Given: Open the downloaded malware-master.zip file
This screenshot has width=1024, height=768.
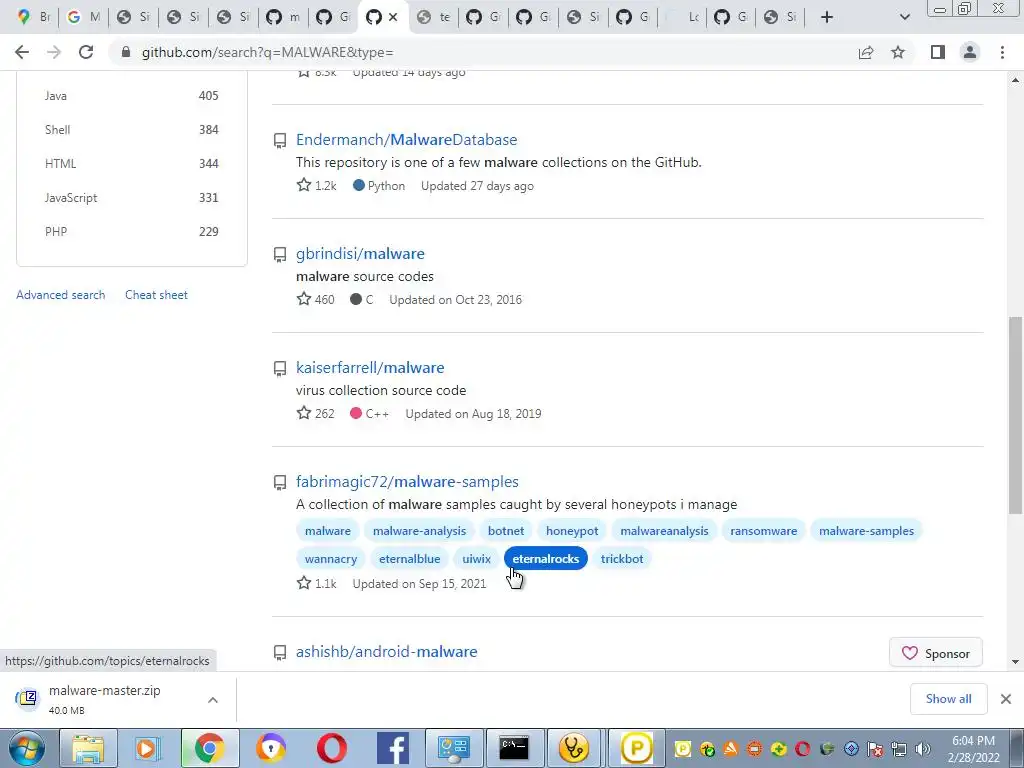Looking at the screenshot, I should point(104,699).
